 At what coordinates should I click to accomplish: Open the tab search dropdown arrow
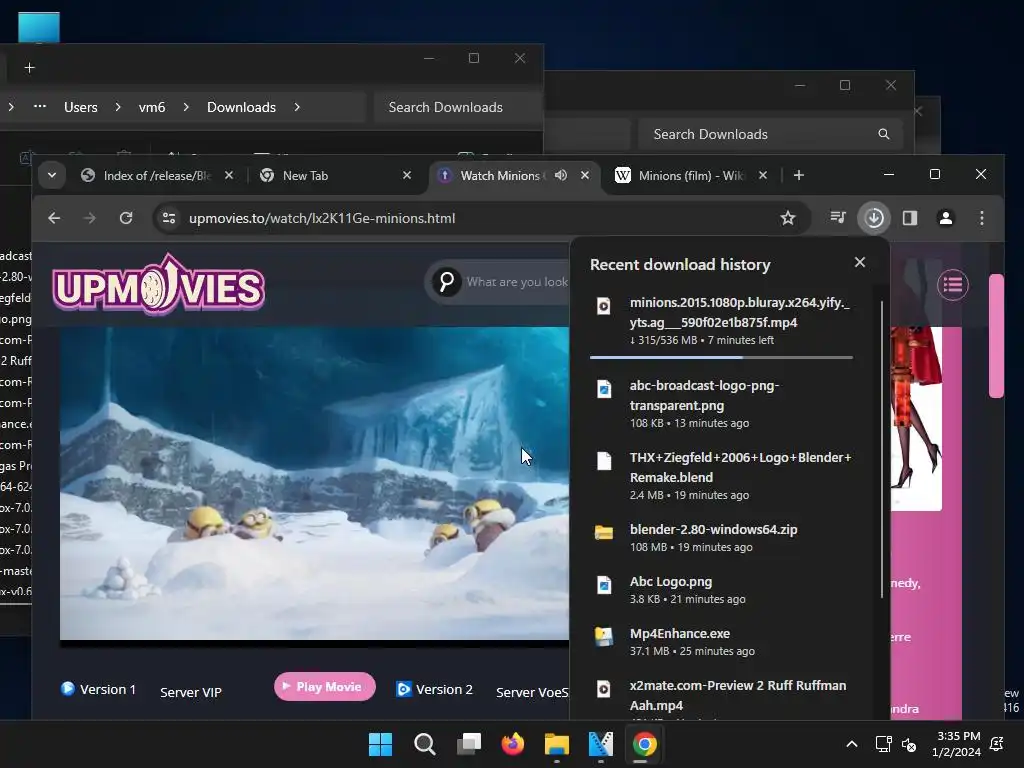[x=52, y=175]
